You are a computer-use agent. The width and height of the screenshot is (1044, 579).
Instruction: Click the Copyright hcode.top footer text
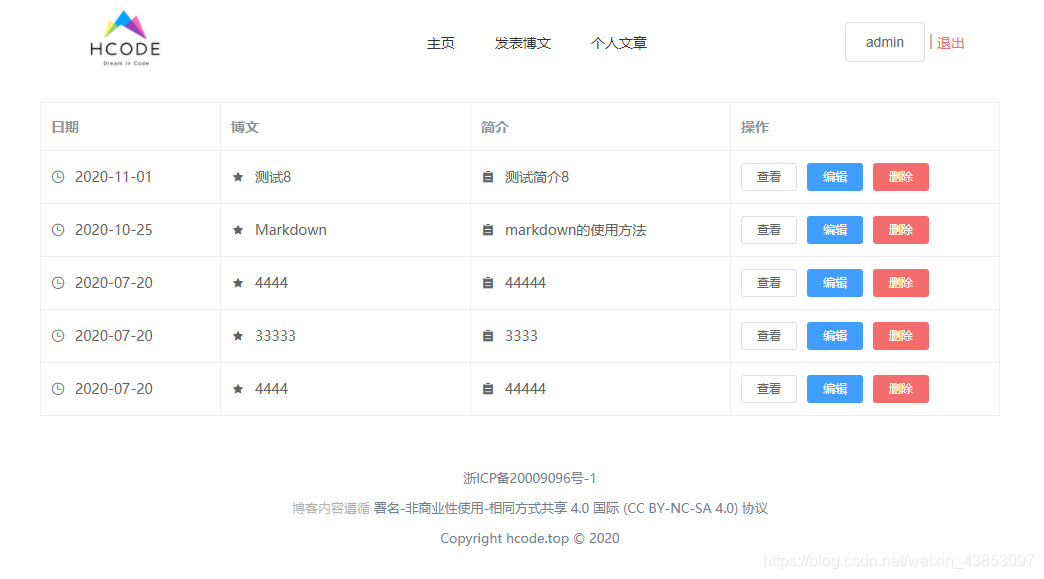(530, 538)
